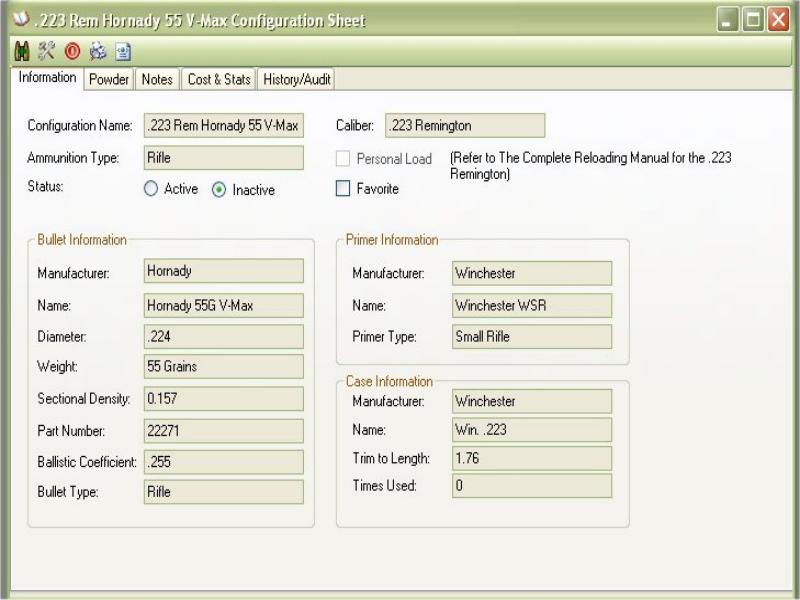Click the case Manufacturer field Winchester
This screenshot has height=600, width=800.
[x=532, y=402]
